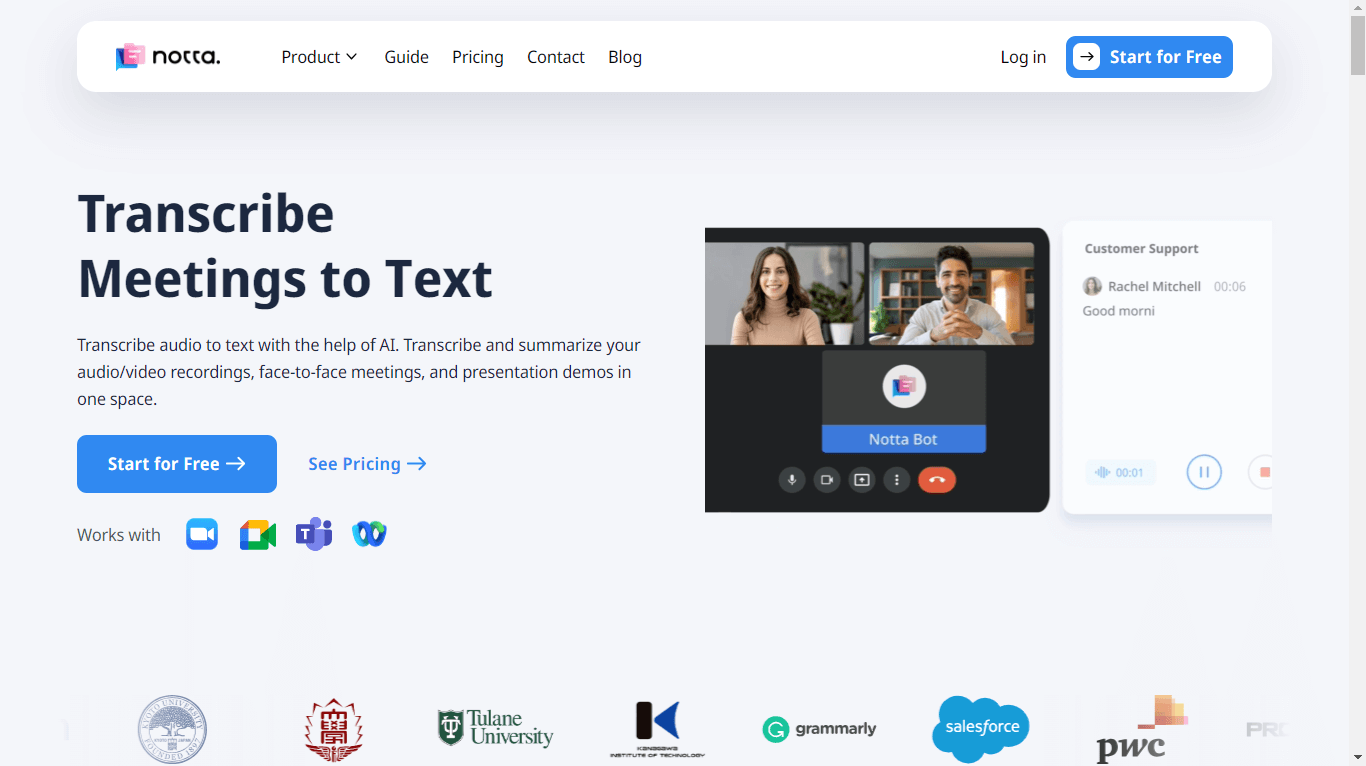Click the red crest university logo
The width and height of the screenshot is (1366, 766).
click(334, 731)
